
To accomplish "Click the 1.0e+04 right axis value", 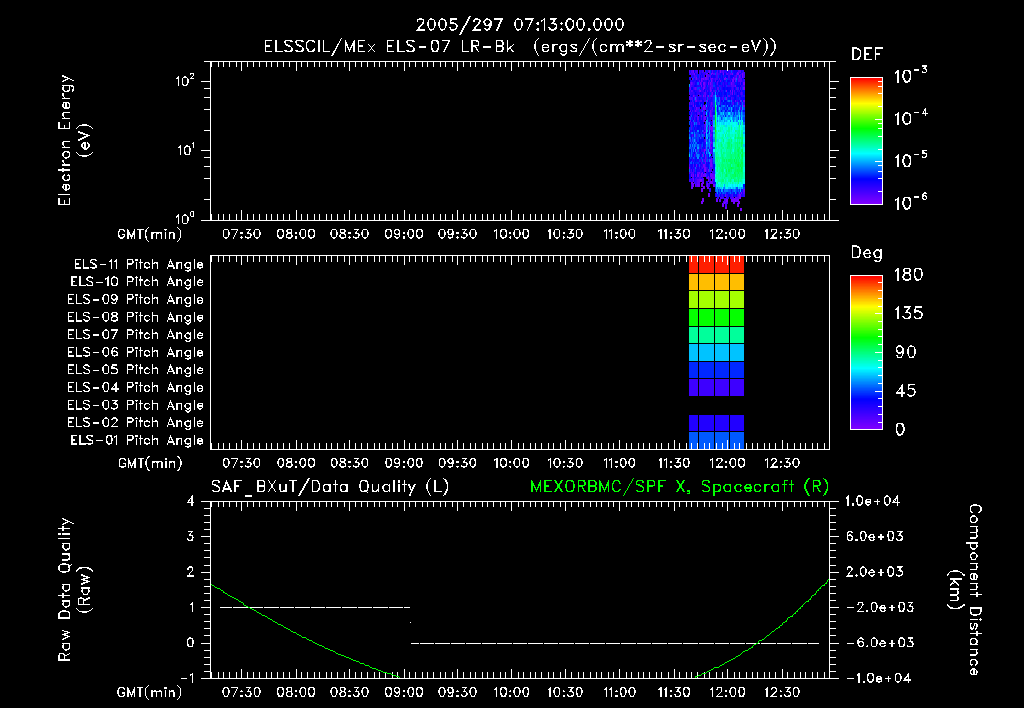I will 872,501.
